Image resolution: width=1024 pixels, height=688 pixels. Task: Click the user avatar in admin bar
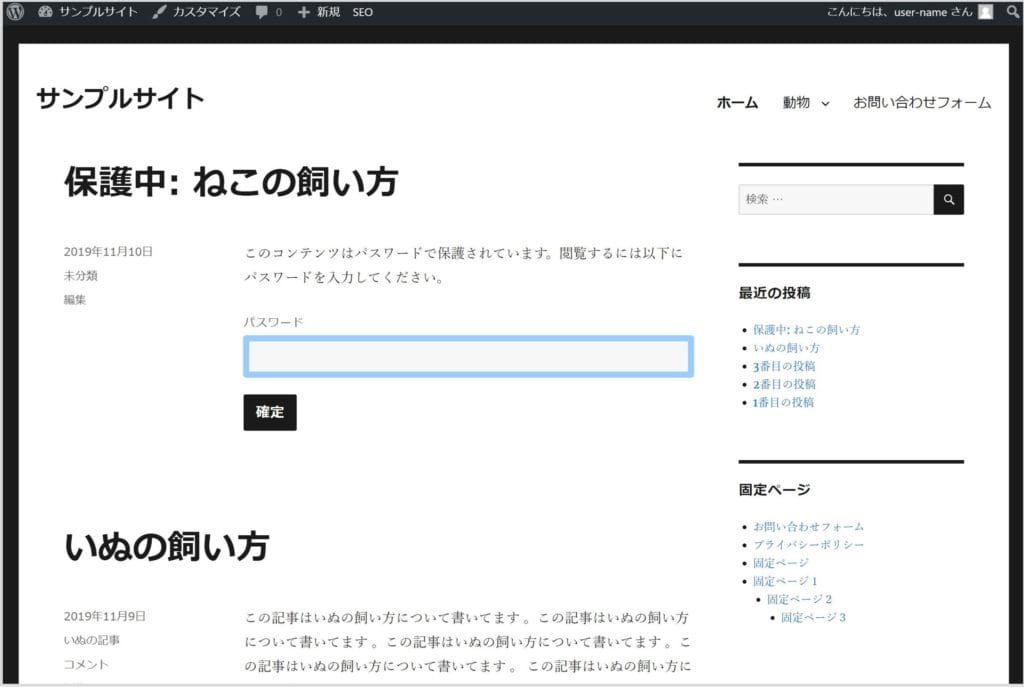pyautogui.click(x=986, y=12)
